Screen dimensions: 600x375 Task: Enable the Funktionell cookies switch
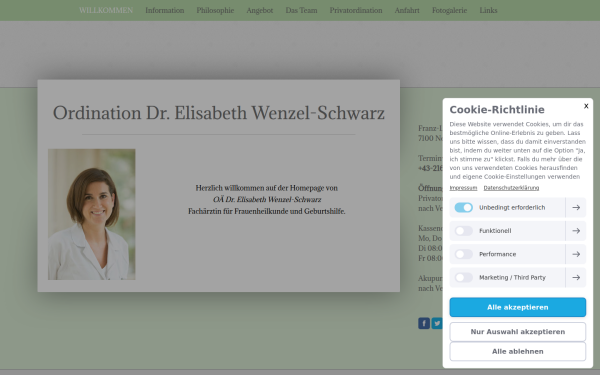pos(464,231)
